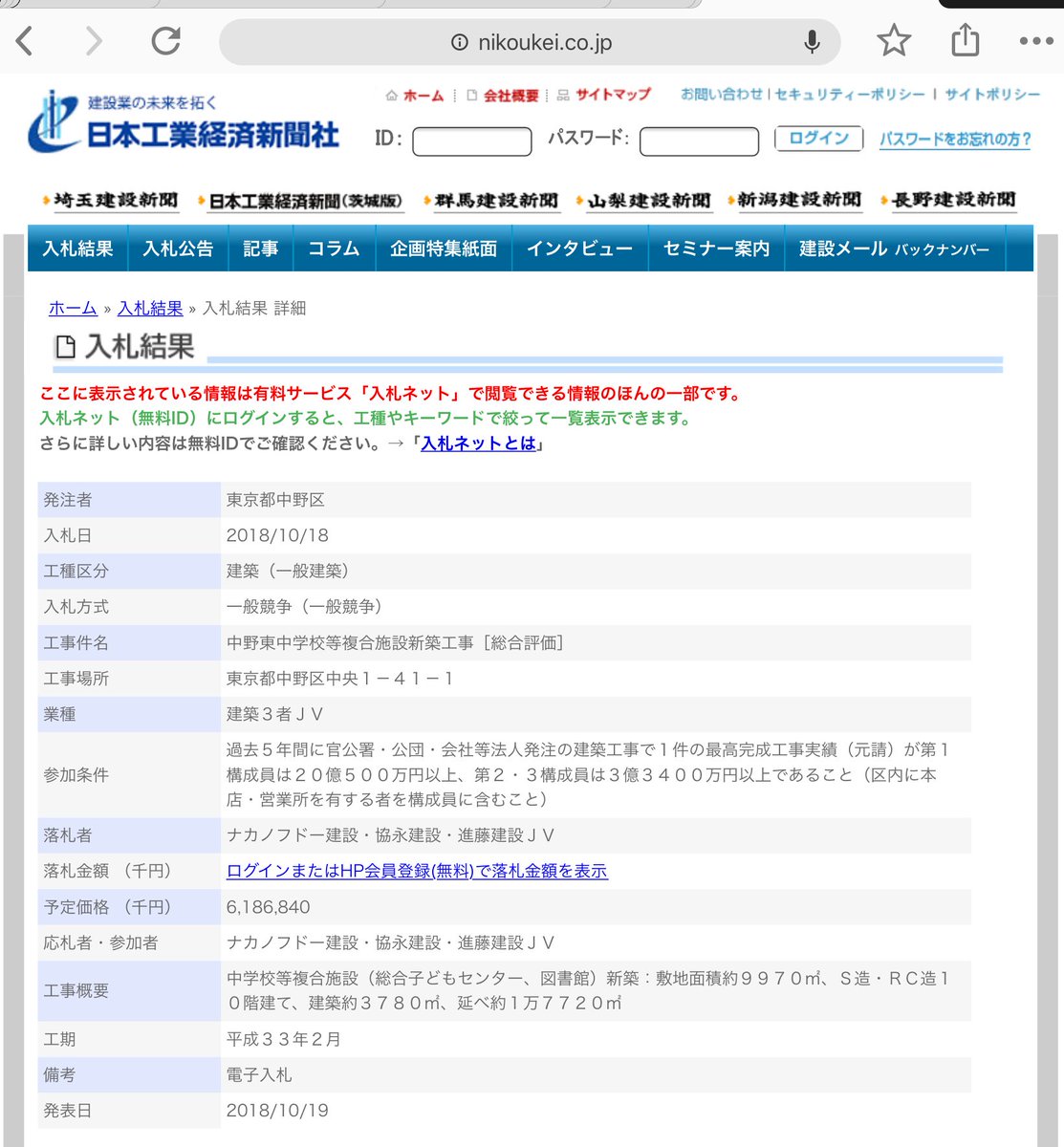Viewport: 1064px width, 1147px height.
Task: Open the browser three-dot more menu
Action: (1036, 42)
